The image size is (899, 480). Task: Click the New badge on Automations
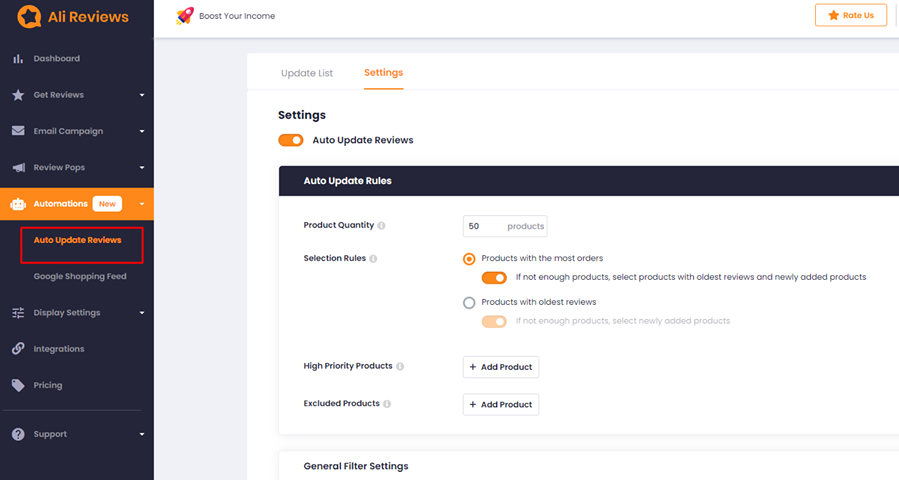coord(107,204)
